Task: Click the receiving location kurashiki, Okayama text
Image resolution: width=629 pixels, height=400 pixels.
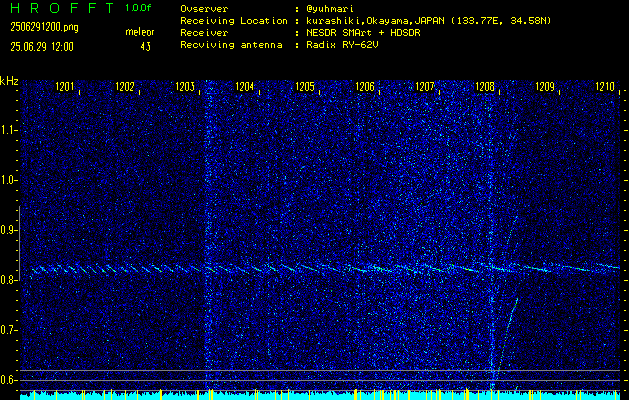Action: tap(429, 21)
